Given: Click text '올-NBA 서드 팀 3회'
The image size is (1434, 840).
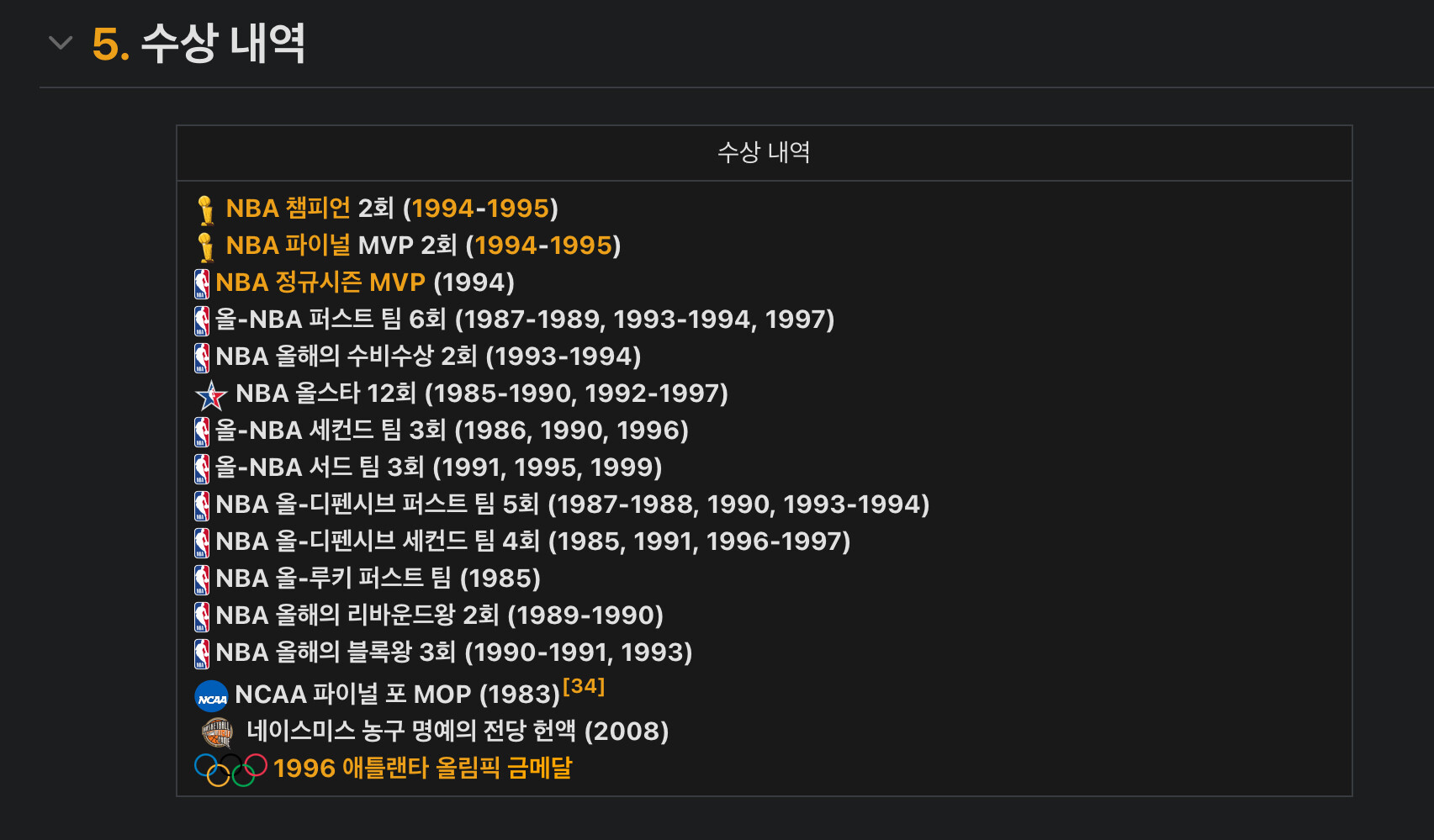Looking at the screenshot, I should (320, 467).
